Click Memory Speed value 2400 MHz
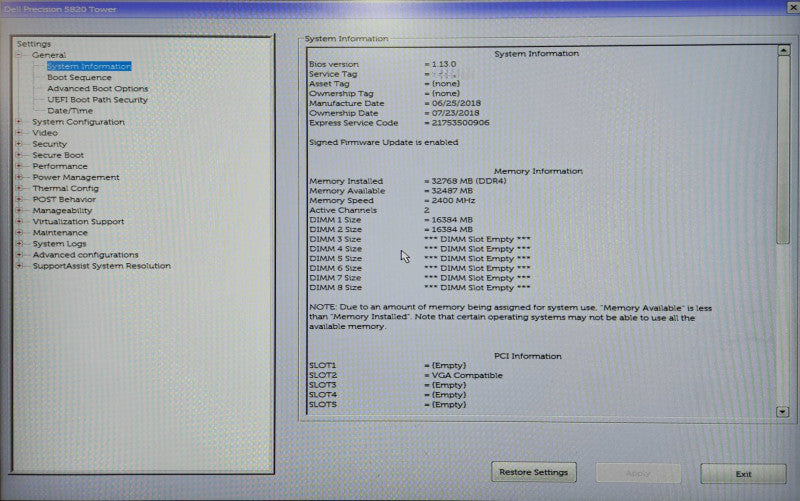 [x=453, y=201]
